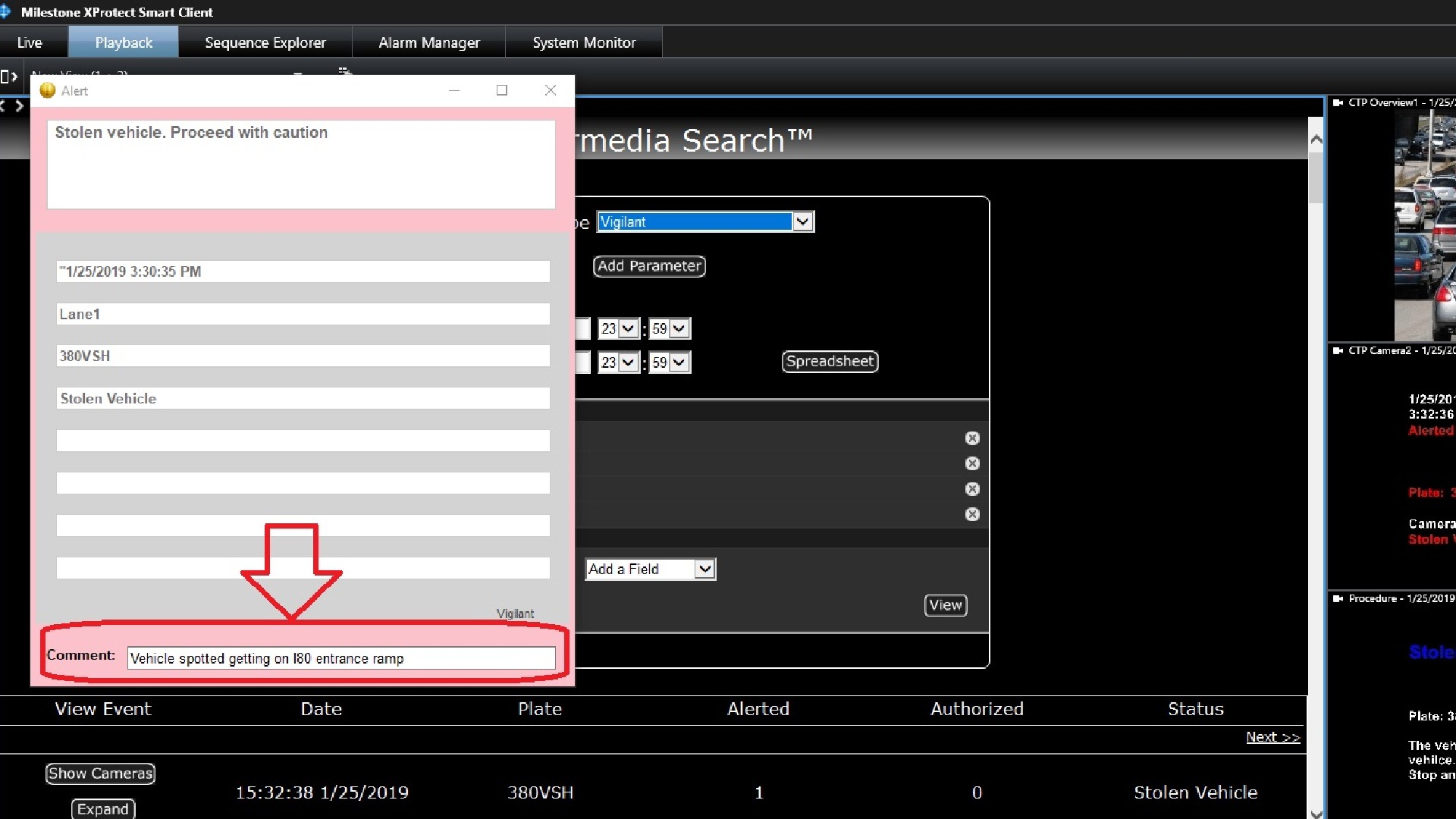The height and width of the screenshot is (819, 1456).
Task: Go to the next view arrow
Action: [20, 106]
